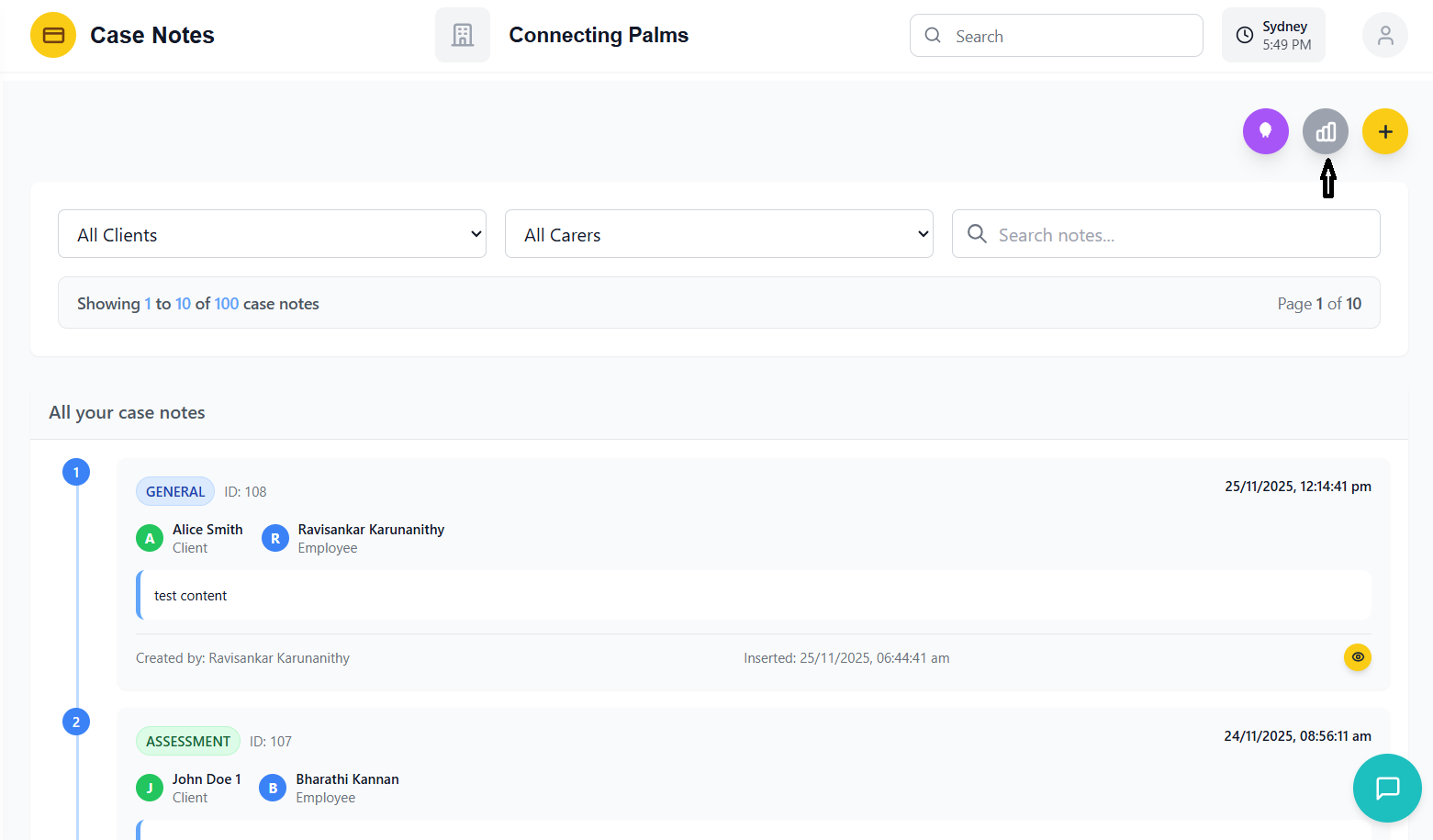
Task: View case note 108 via eye icon
Action: (1357, 657)
